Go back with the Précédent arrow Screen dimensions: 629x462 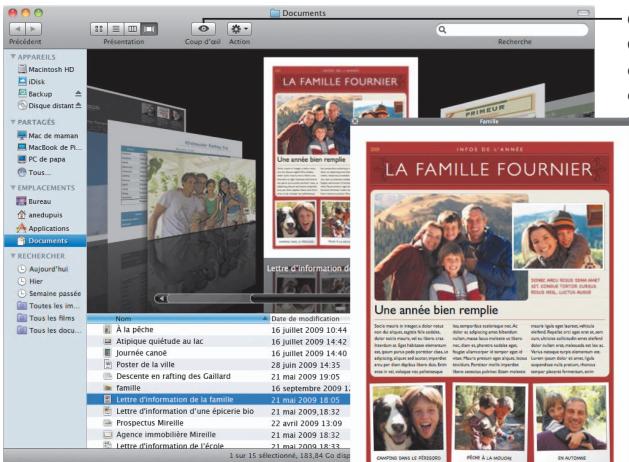(17, 29)
